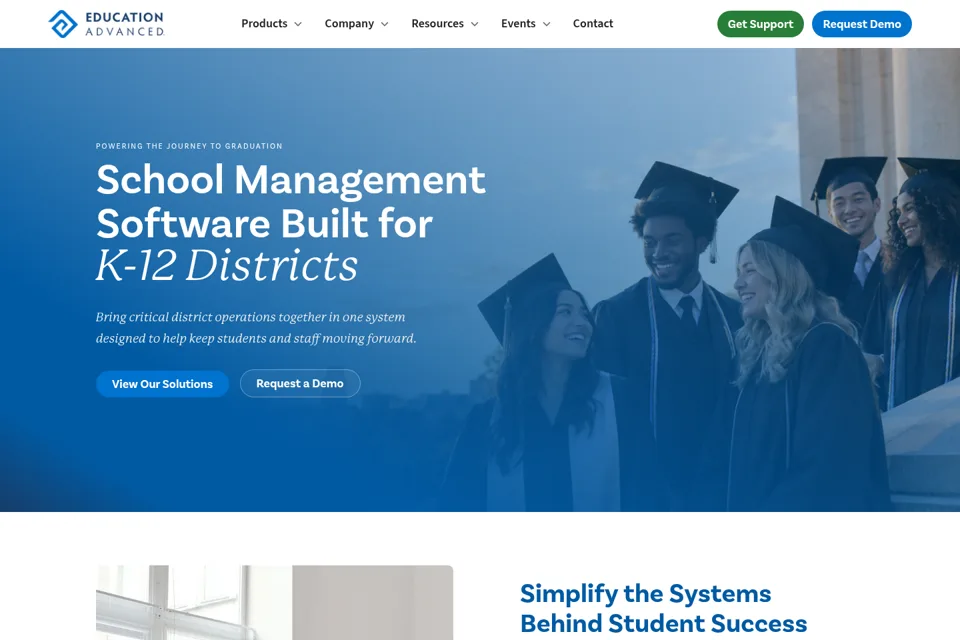
Task: Expand the Company dropdown chevron
Action: [x=384, y=24]
